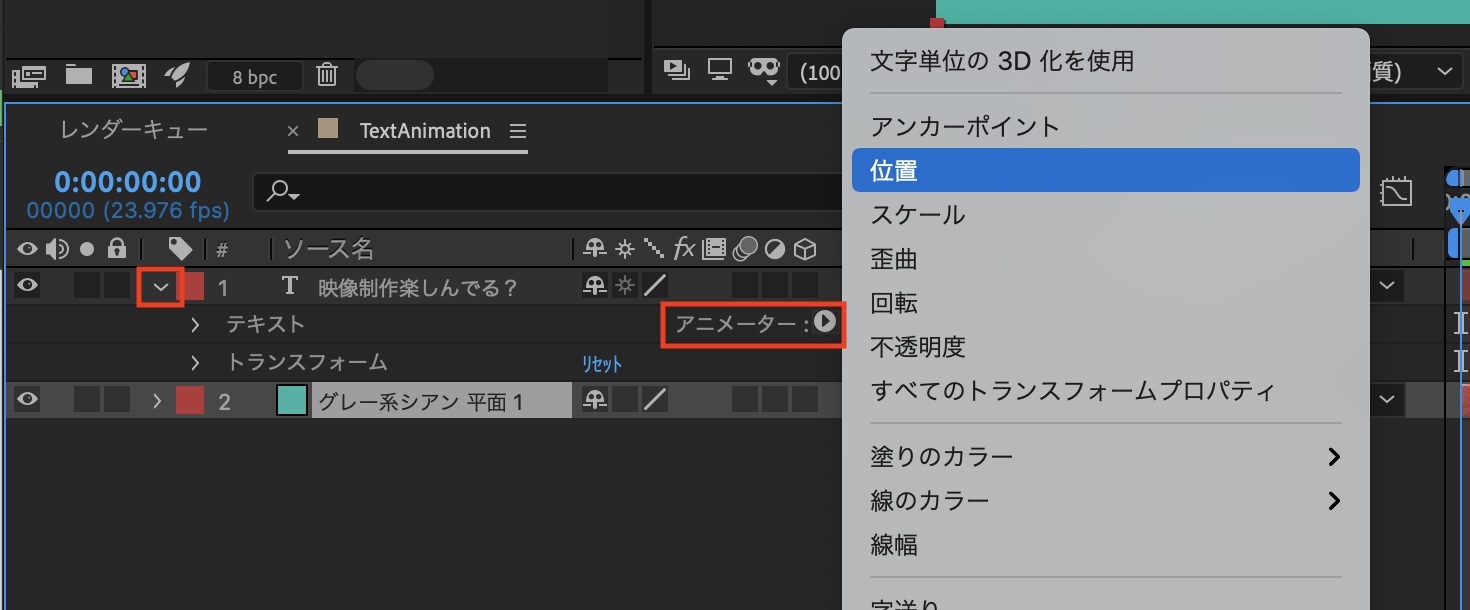Click the 0:00:00:00 current timecode
Screen dimensions: 1470x610
click(128, 182)
